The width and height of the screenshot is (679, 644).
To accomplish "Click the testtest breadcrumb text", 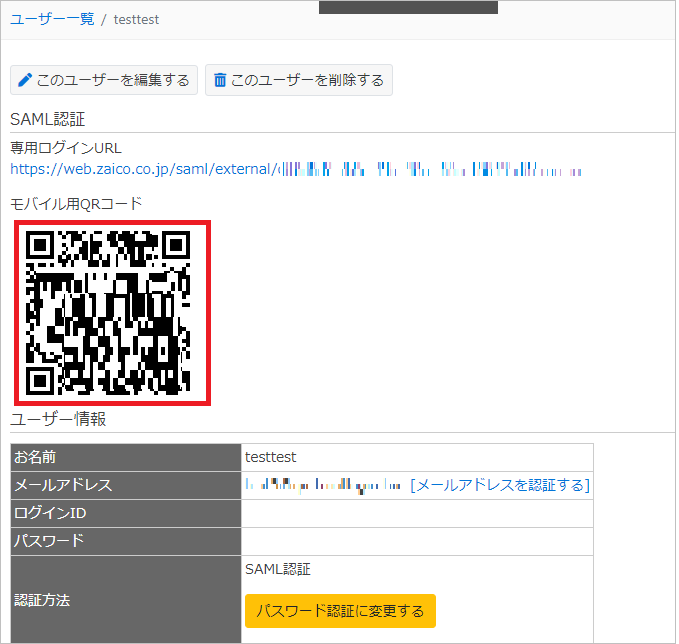I will pyautogui.click(x=136, y=19).
